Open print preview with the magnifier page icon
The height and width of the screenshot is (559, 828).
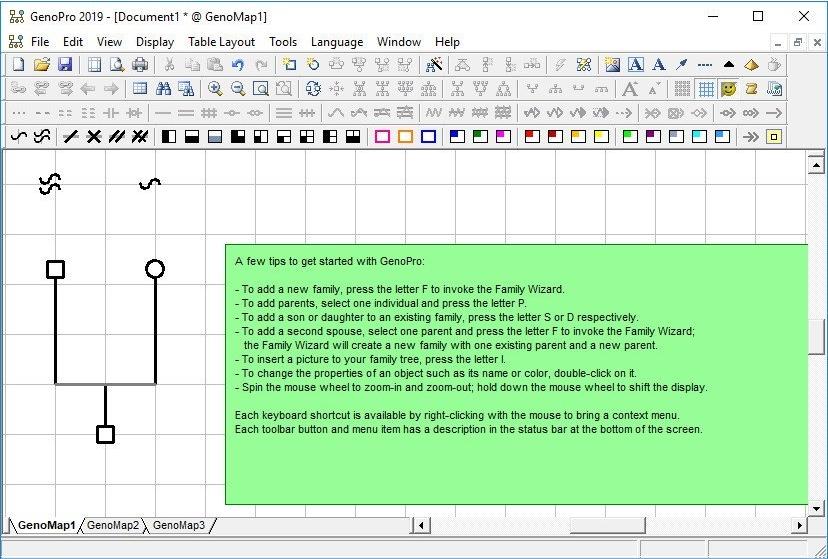tap(117, 64)
